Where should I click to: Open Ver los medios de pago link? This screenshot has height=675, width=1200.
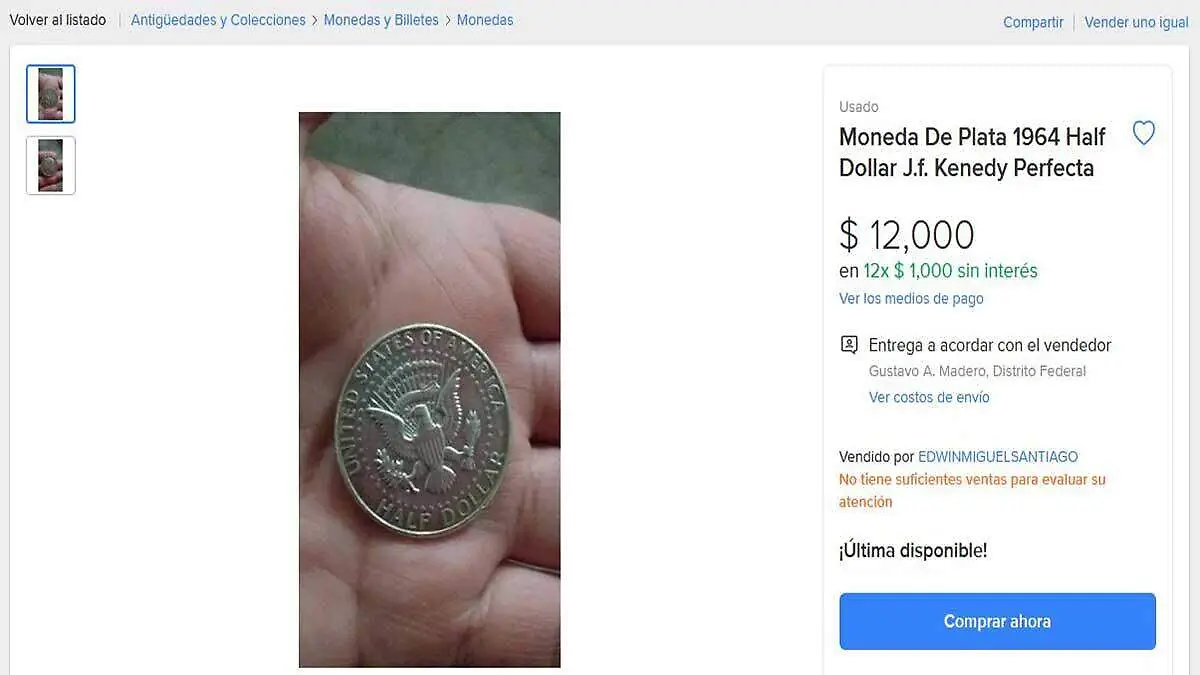911,298
